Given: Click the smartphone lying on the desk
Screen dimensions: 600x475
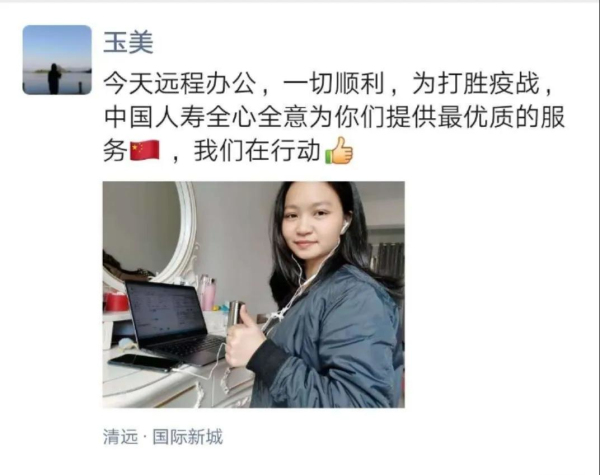Looking at the screenshot, I should 144,363.
